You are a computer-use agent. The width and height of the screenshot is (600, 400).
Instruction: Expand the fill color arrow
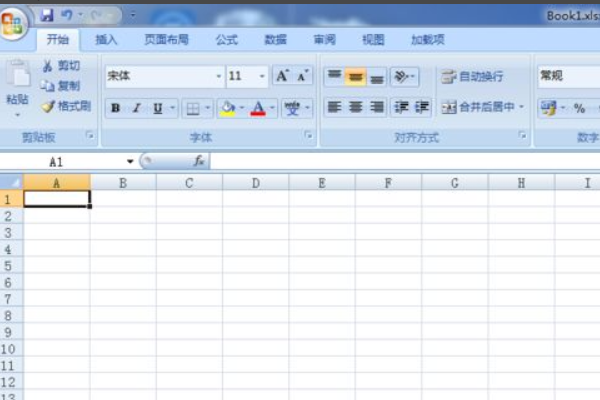click(242, 108)
